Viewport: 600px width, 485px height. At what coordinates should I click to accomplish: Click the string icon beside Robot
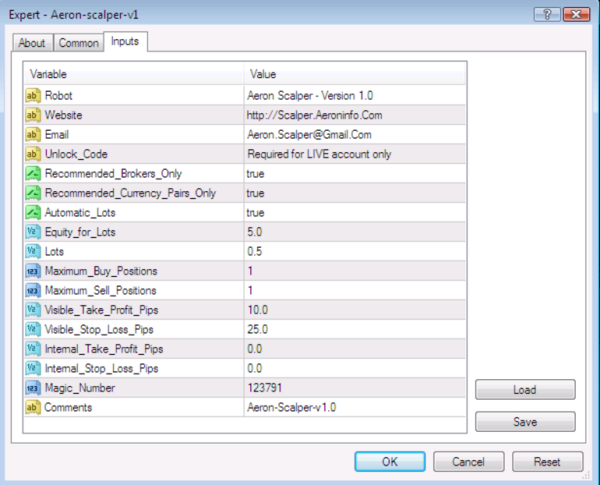pyautogui.click(x=33, y=95)
